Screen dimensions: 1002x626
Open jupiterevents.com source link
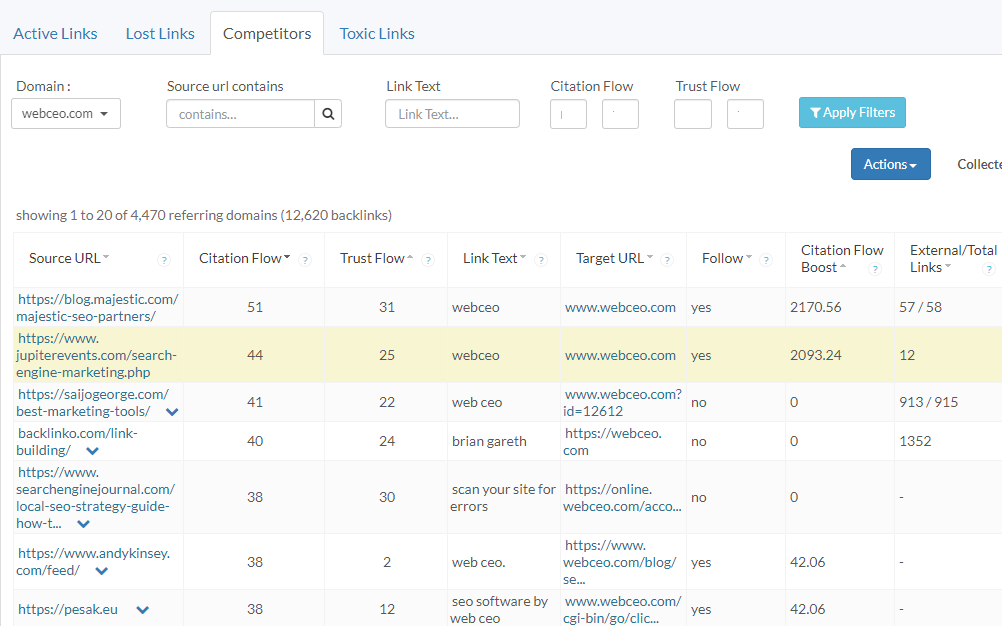(96, 355)
